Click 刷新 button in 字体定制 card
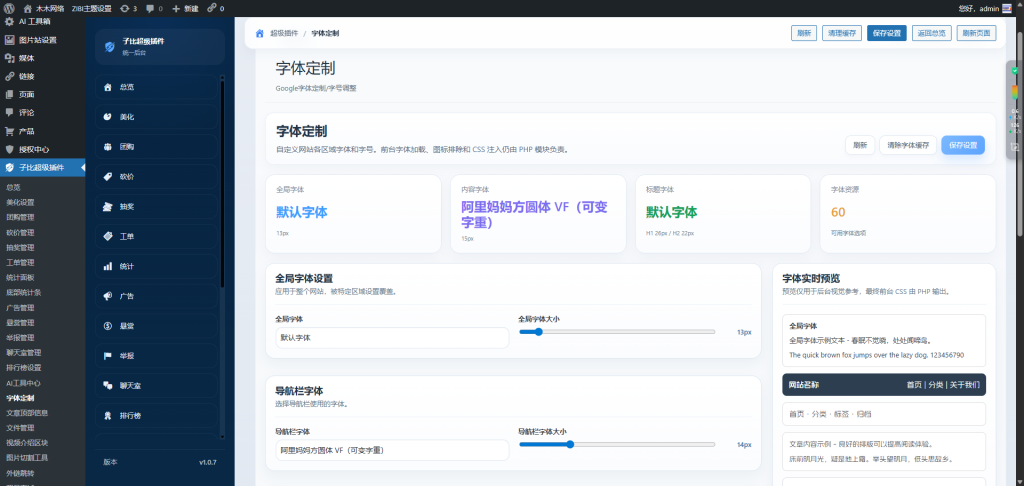The width and height of the screenshot is (1024, 486). (x=860, y=145)
